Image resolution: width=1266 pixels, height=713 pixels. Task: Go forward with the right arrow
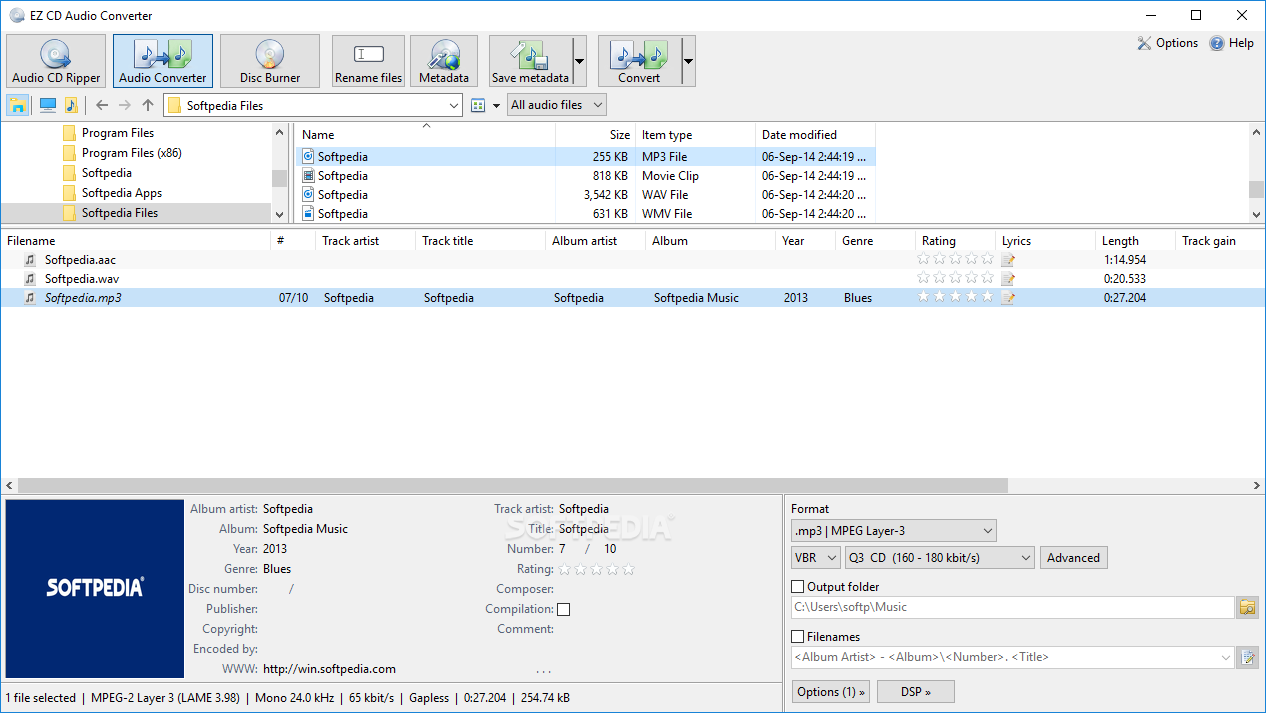tap(125, 105)
